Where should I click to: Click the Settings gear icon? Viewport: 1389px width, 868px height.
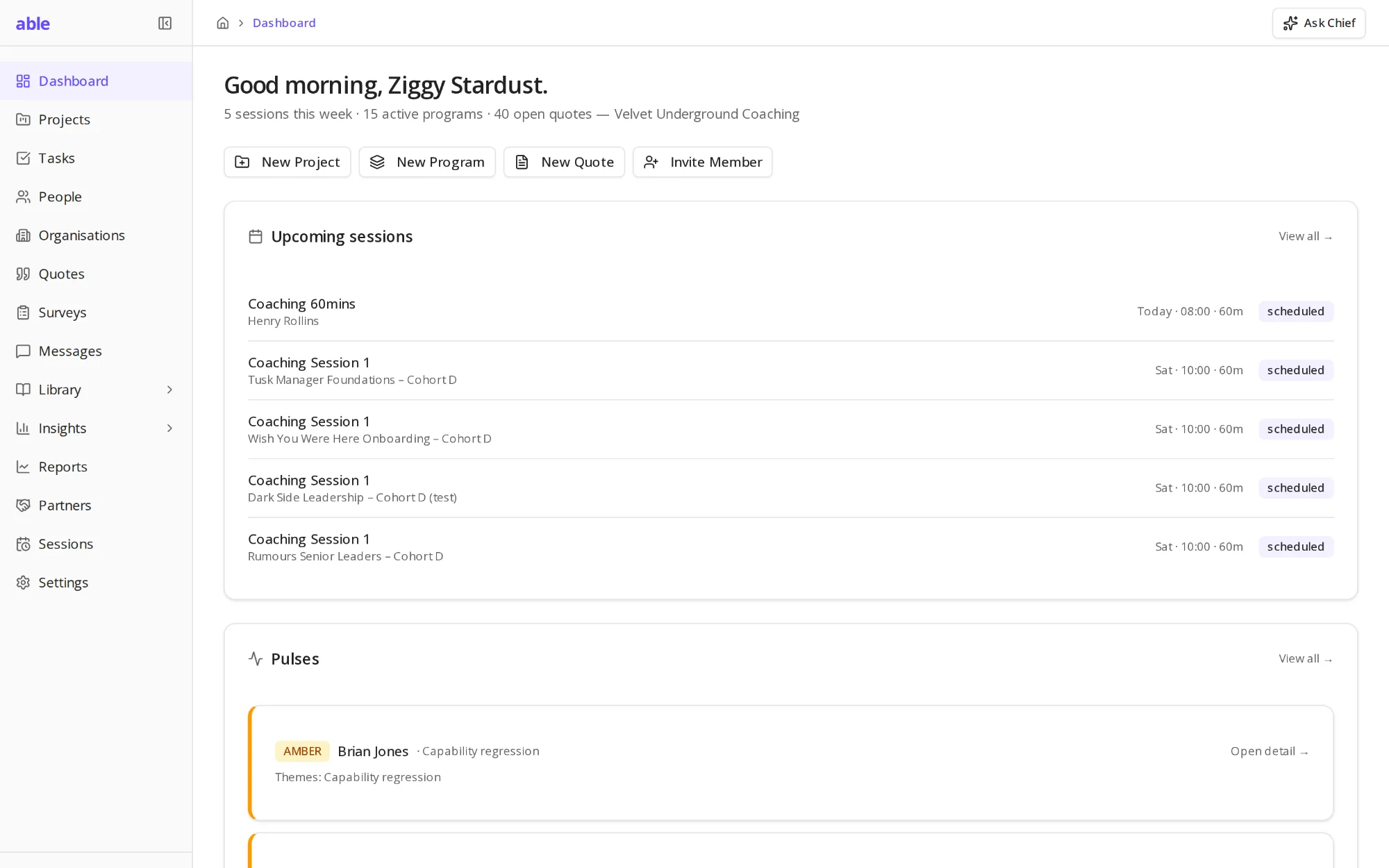[23, 583]
